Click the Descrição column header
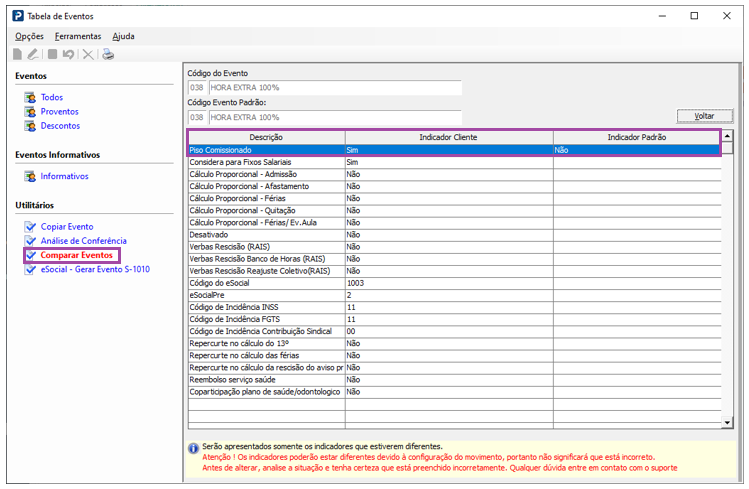 point(267,138)
